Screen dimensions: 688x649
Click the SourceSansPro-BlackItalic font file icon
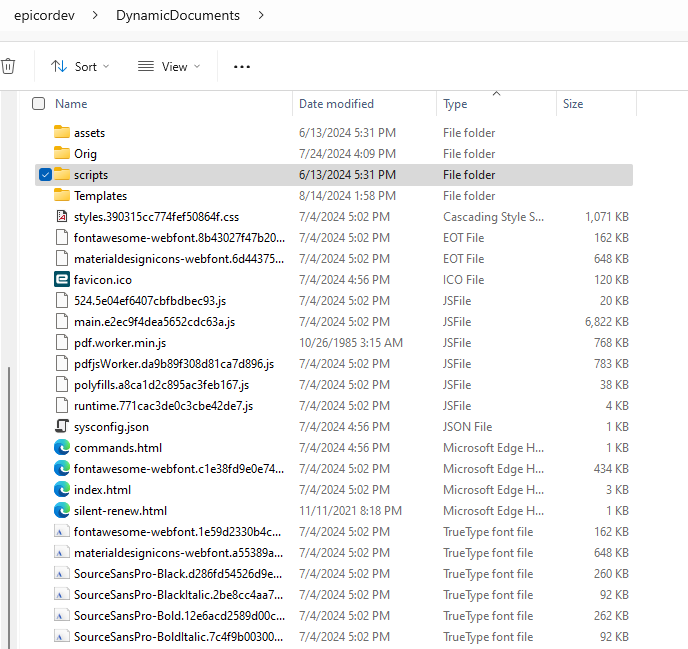tap(62, 595)
